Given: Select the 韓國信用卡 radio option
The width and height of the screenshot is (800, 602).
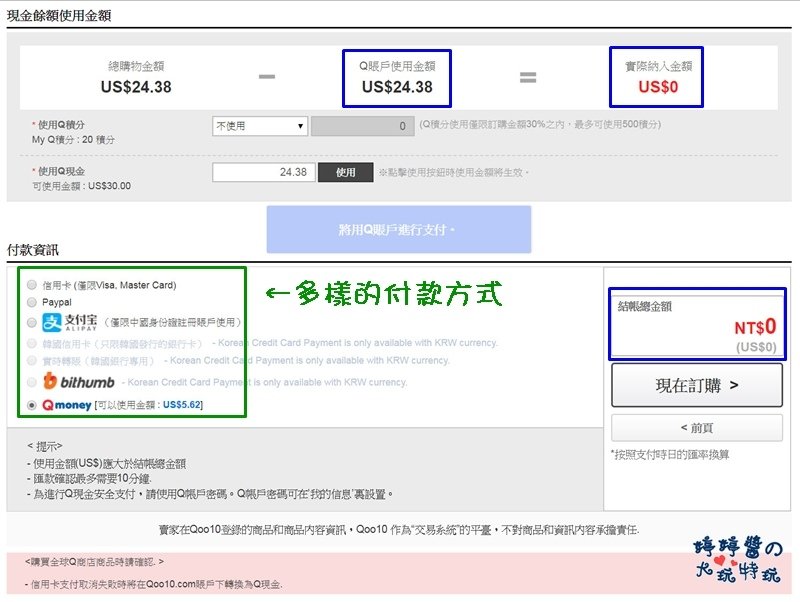Looking at the screenshot, I should tap(32, 343).
